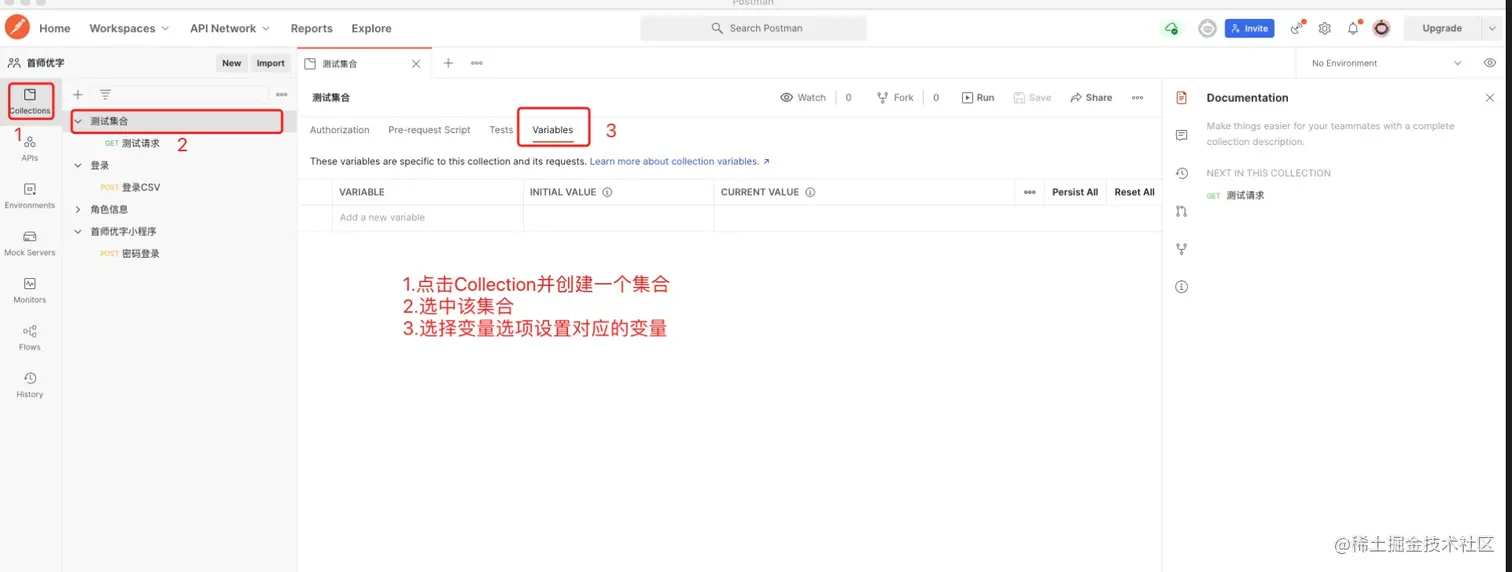Watch the 测试集合 collection

[803, 97]
